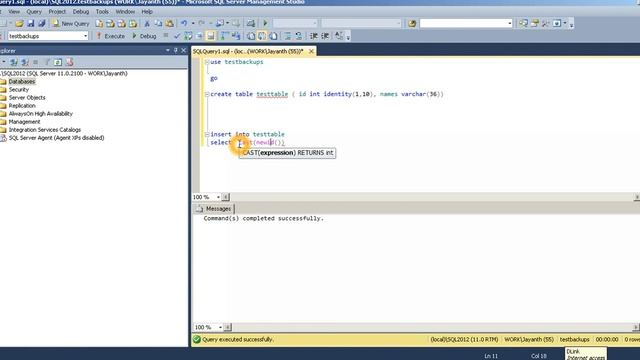Click the editor horizontal scrollbar left arrow
Image resolution: width=640 pixels, height=360 pixels.
(x=225, y=197)
